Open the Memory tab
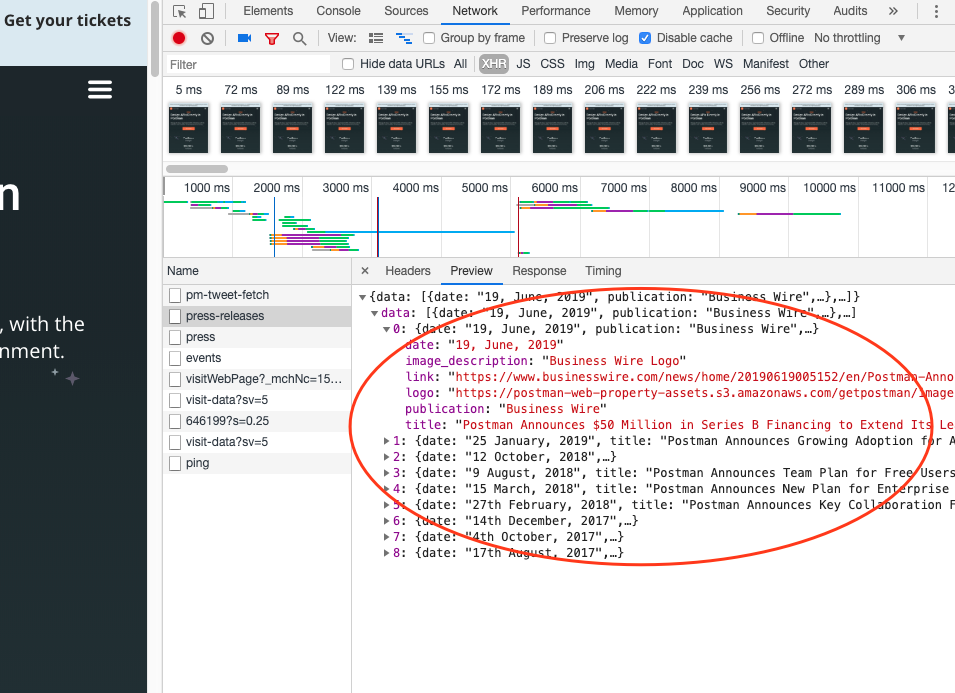 point(636,11)
